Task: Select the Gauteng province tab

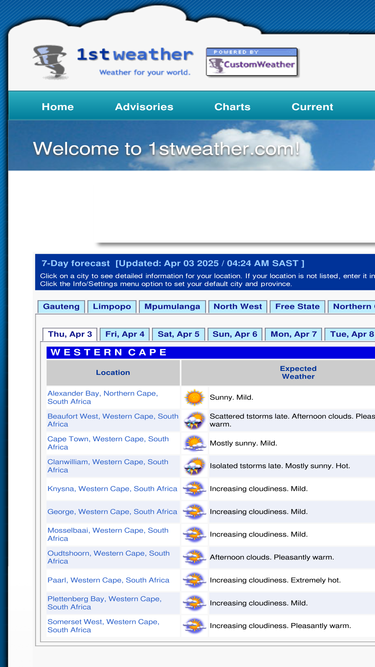Action: click(61, 307)
